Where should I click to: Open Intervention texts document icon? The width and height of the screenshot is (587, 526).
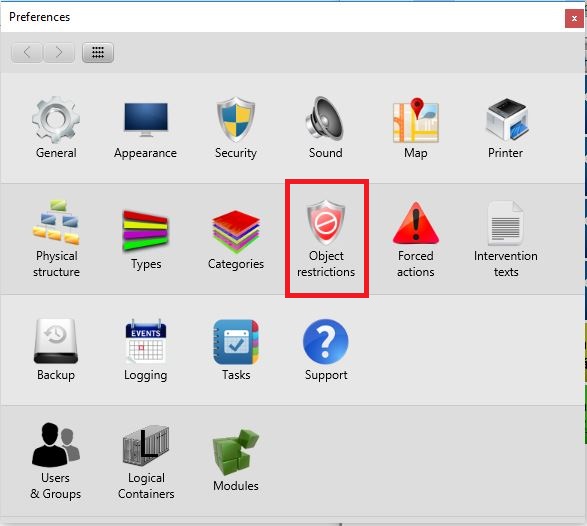pos(505,223)
